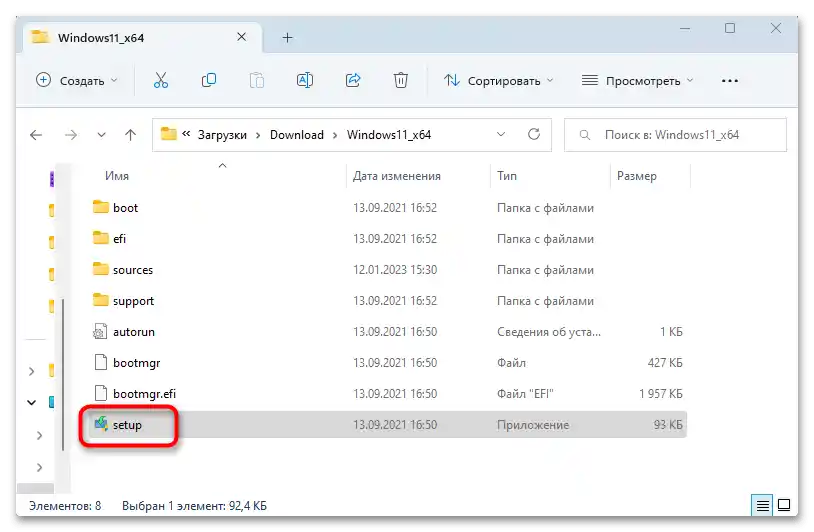Click the bootmgr file icon
The height and width of the screenshot is (532, 814).
(100, 362)
